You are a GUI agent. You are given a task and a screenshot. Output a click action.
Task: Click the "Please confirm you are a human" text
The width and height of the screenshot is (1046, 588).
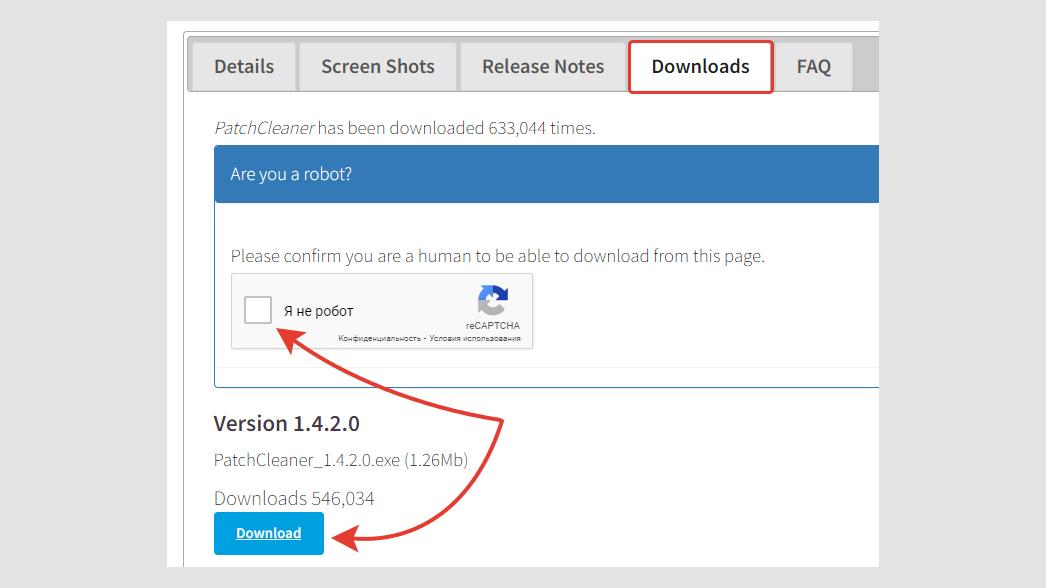click(498, 256)
